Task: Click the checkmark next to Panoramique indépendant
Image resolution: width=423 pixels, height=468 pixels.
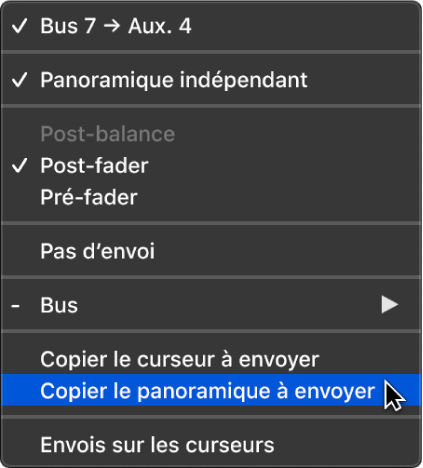Action: click(x=20, y=80)
